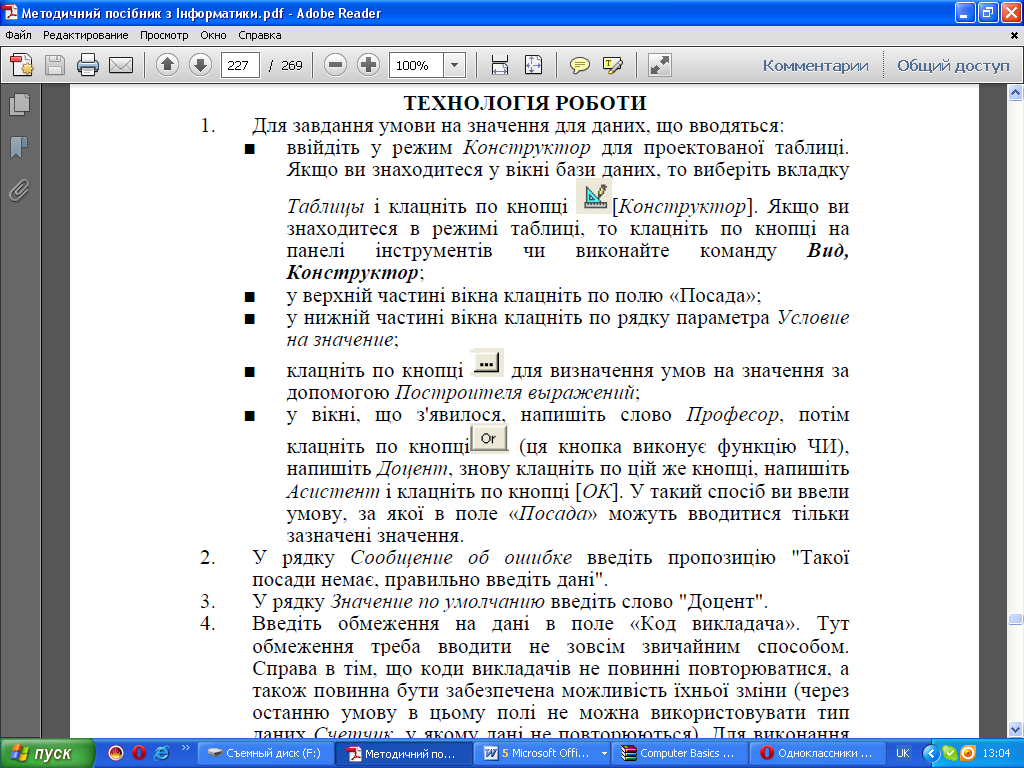Click the page number field showing 227
The height and width of the screenshot is (768, 1024).
240,65
